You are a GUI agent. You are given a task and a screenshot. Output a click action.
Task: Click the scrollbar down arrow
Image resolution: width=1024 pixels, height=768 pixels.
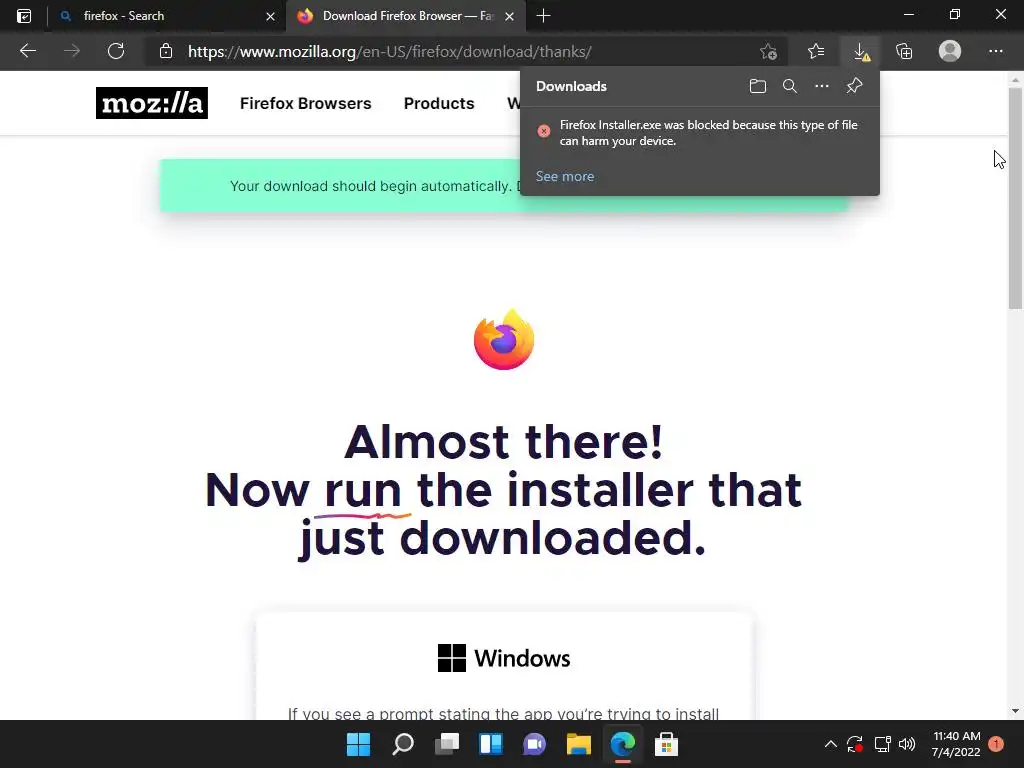[x=1015, y=711]
